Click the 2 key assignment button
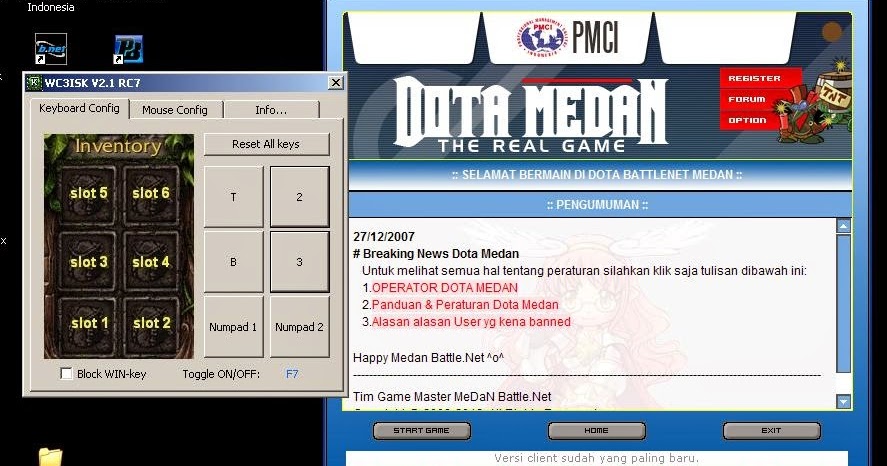 coord(299,197)
